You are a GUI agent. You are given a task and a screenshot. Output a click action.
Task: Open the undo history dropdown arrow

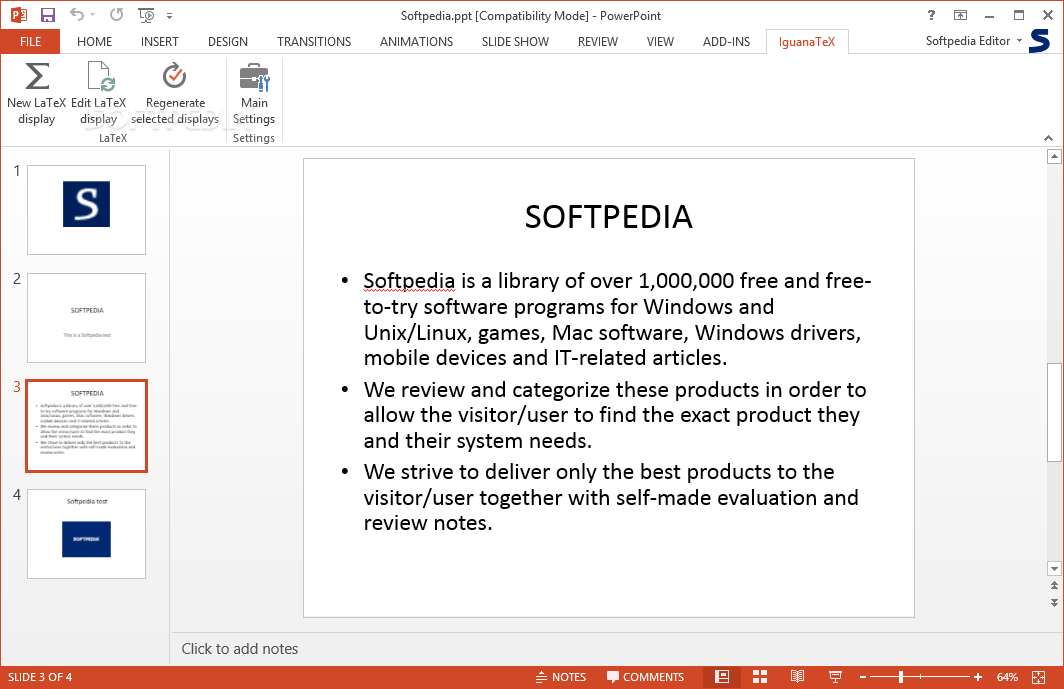pyautogui.click(x=93, y=15)
